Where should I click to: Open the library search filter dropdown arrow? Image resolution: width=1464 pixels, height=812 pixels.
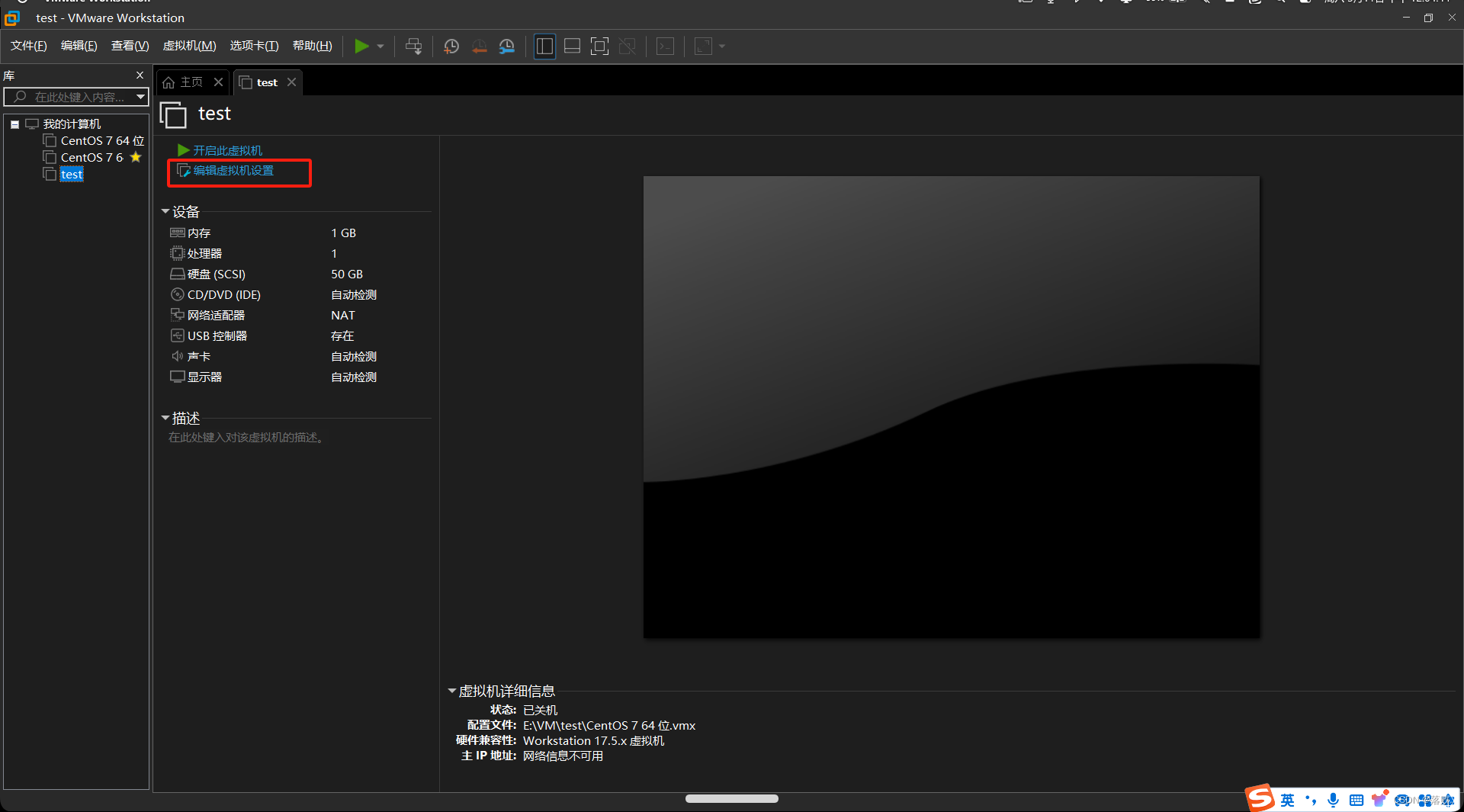[140, 97]
